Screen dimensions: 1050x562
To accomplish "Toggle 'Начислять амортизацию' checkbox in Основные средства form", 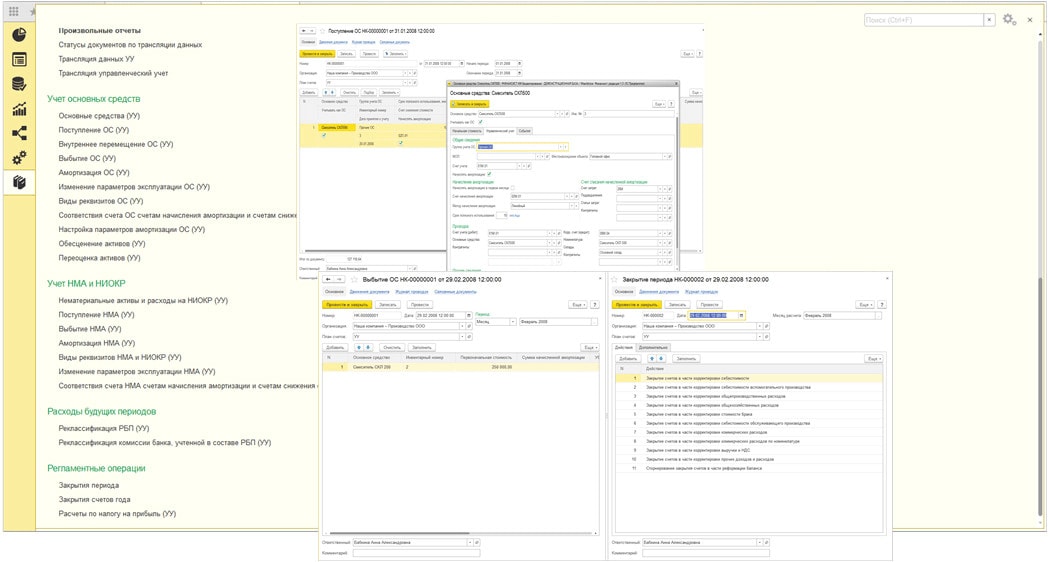I will click(490, 174).
